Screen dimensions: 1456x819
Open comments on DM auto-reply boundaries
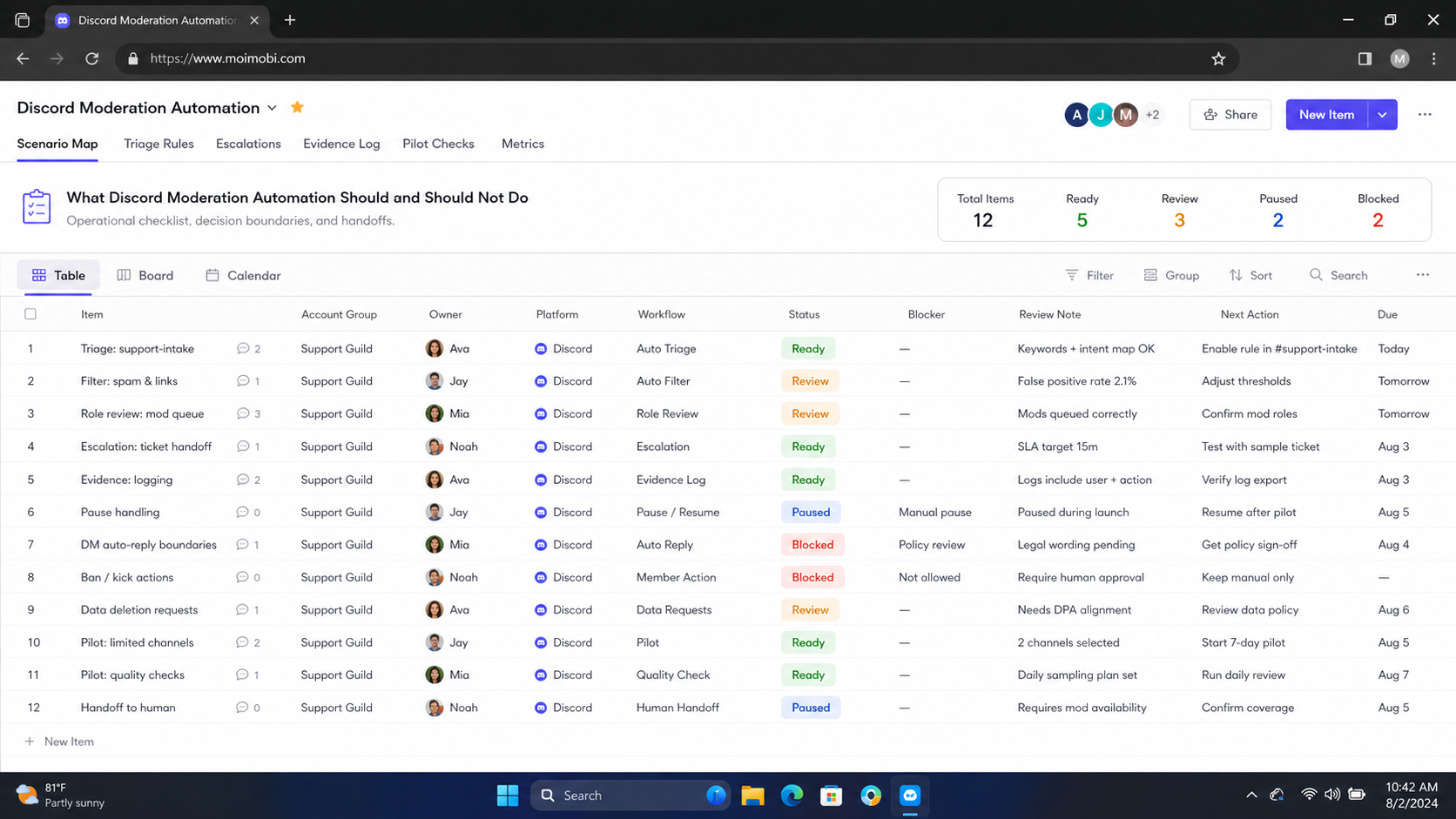pyautogui.click(x=248, y=545)
